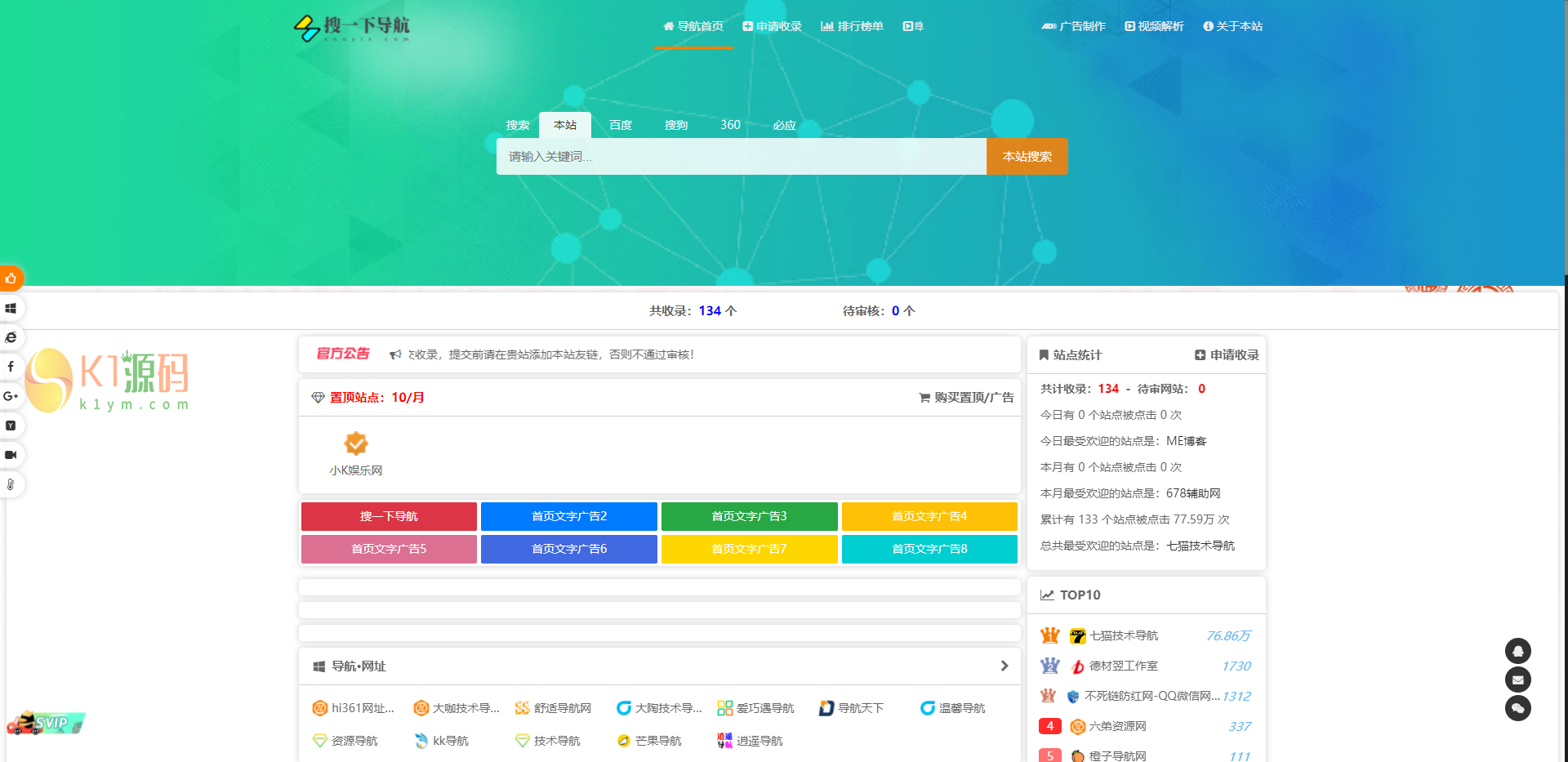Click the 舒适导航网 favicon

[523, 708]
